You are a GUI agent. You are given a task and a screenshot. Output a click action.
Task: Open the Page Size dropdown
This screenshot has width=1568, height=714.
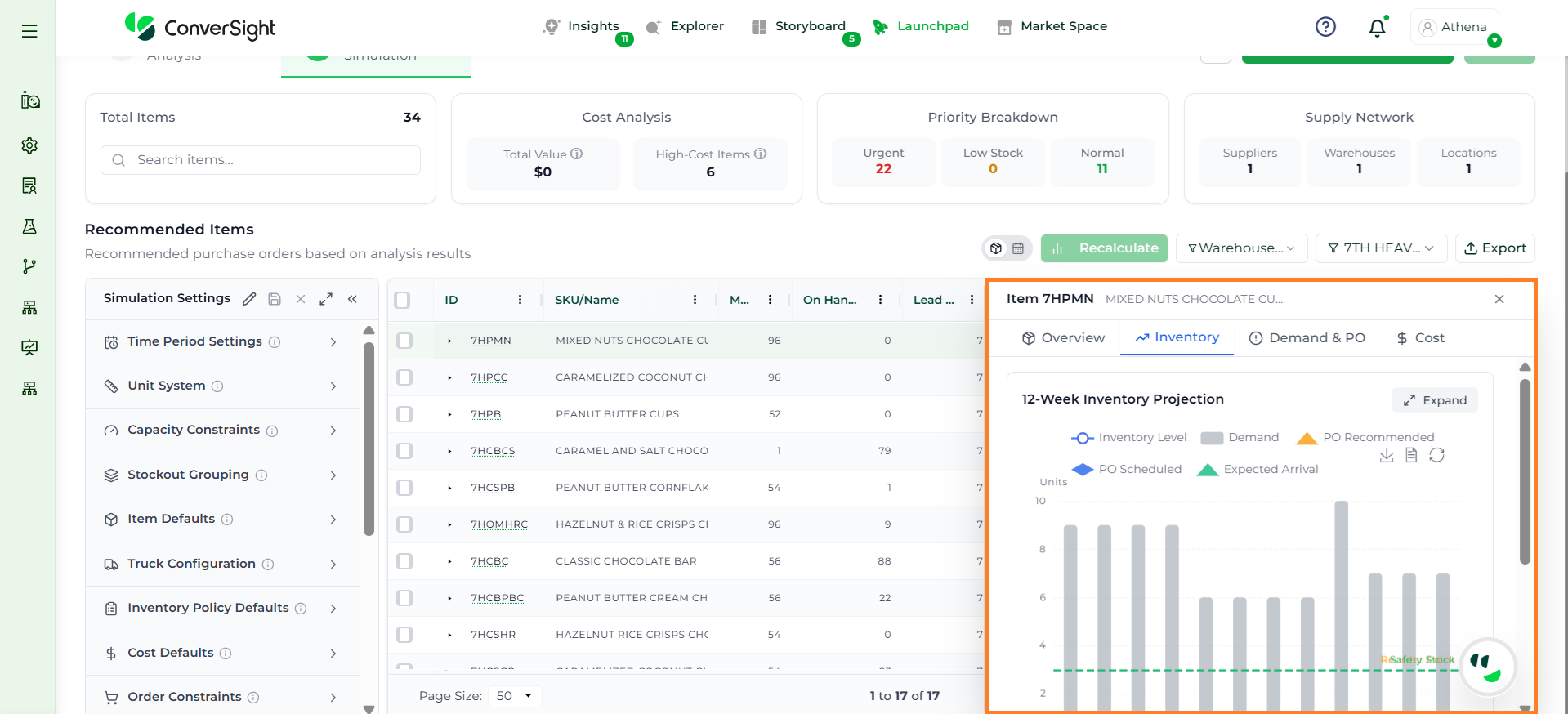point(515,696)
